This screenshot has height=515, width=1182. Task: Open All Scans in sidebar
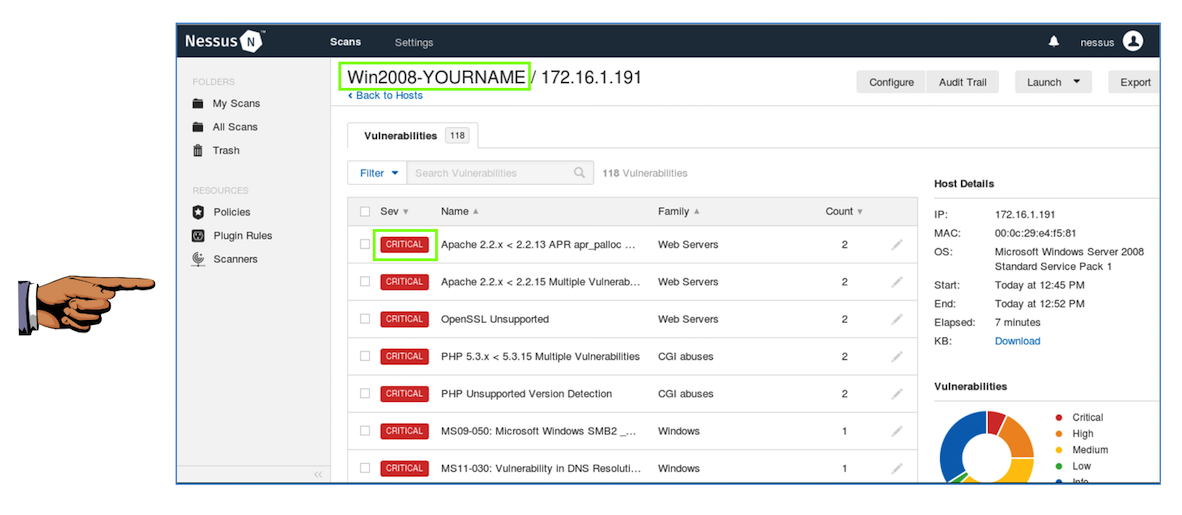click(235, 127)
